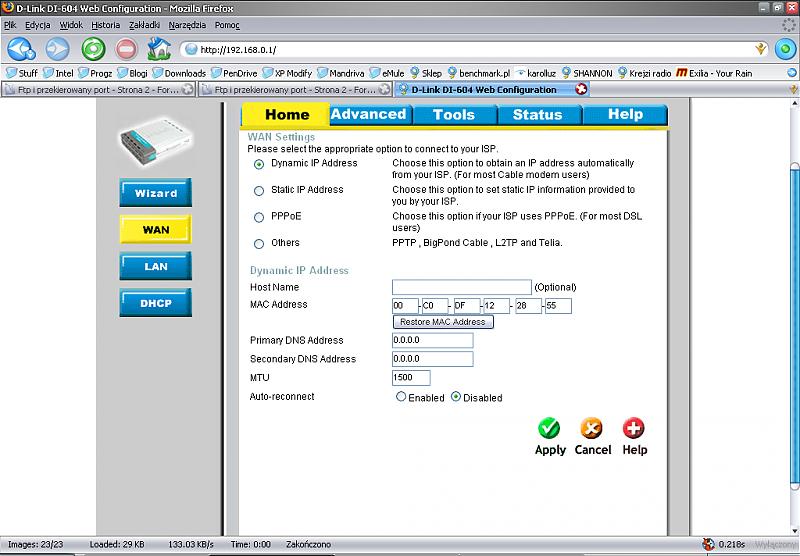Viewport: 800px width, 556px height.
Task: Reload the page with the green refresh icon
Action: tap(93, 49)
